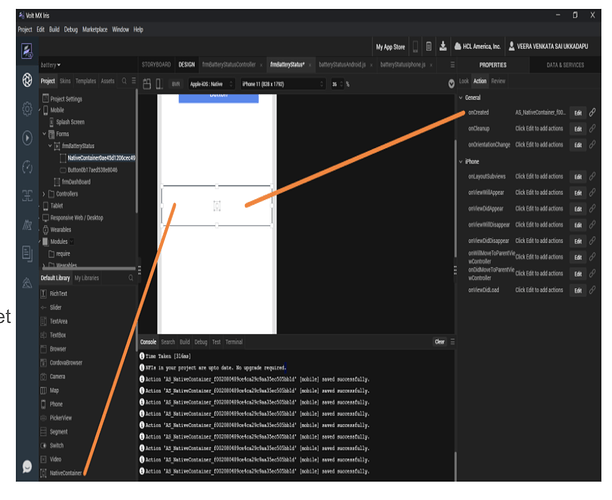The image size is (612, 500).
Task: Switch to the Look properties tab
Action: tap(464, 81)
